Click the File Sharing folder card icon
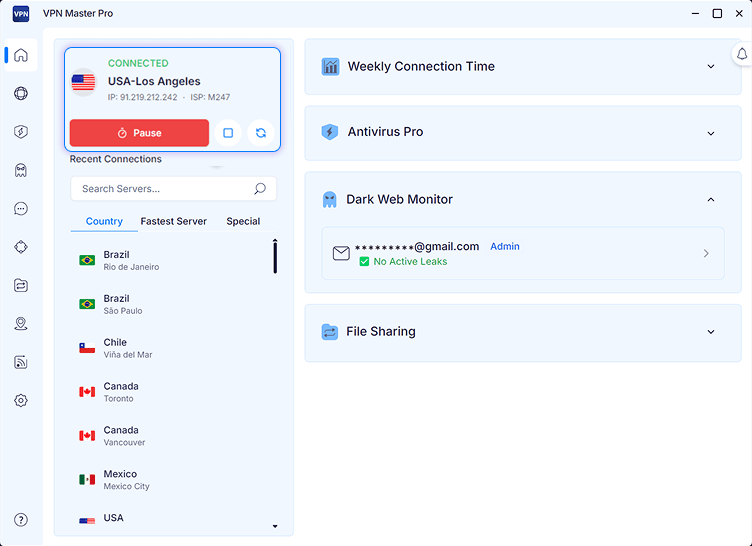 [x=329, y=332]
